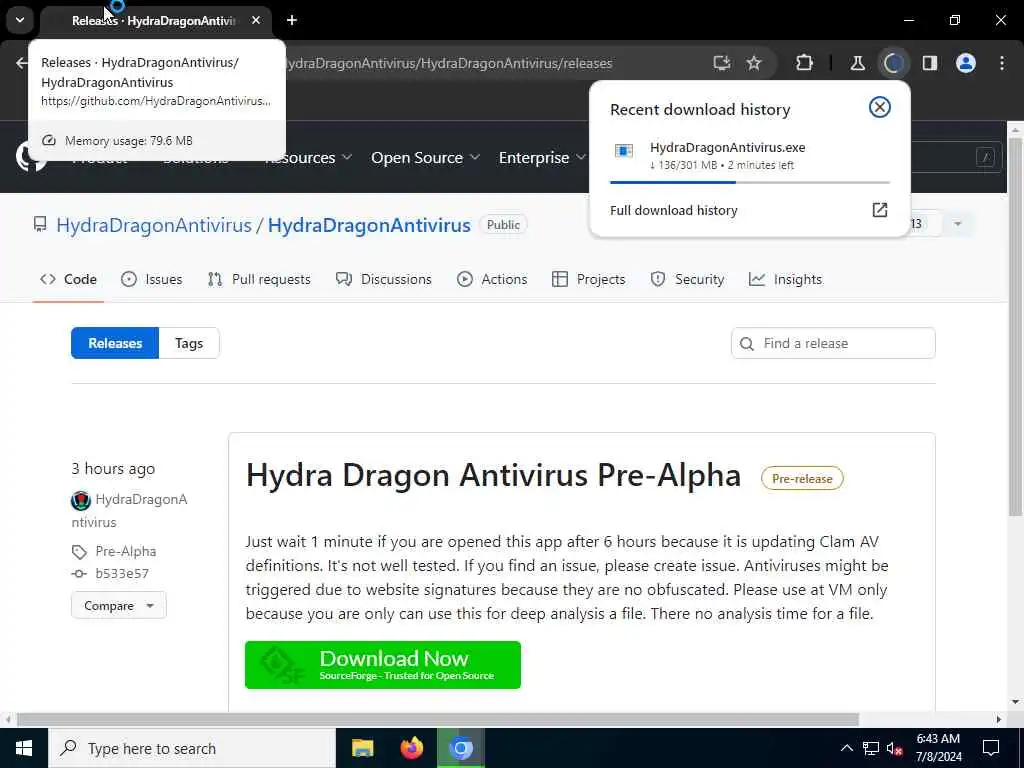Click the vertical page scrollbar
This screenshot has height=768, width=1024.
[x=1015, y=327]
